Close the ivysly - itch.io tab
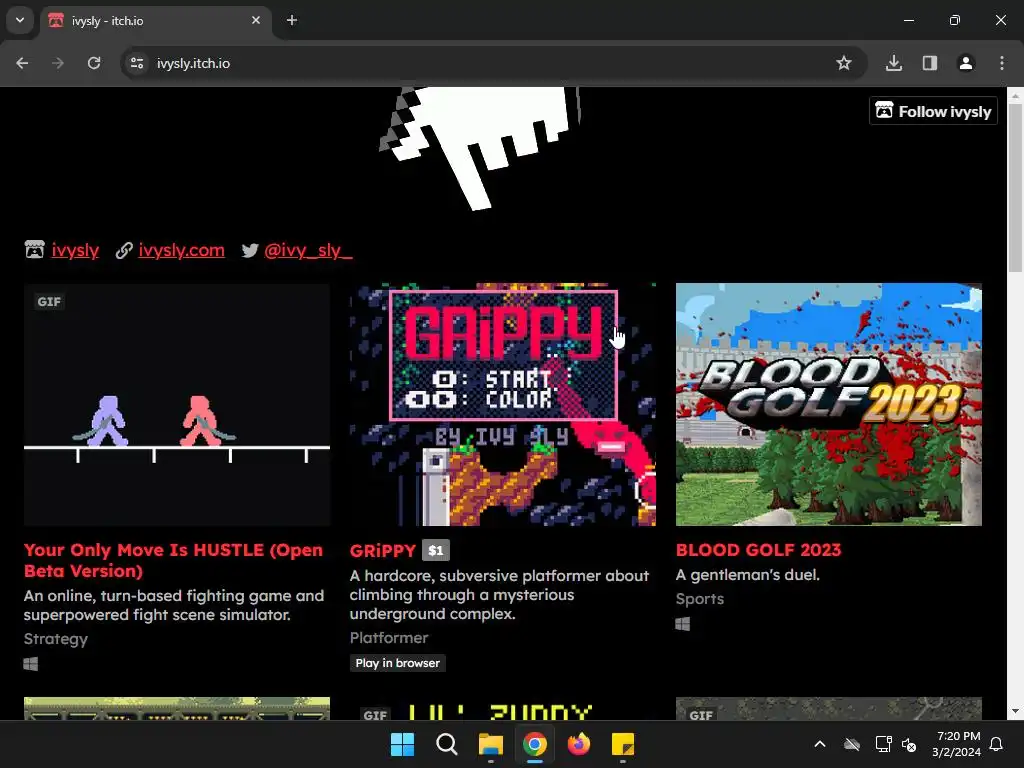Screen dimensions: 1024x768 point(256,20)
